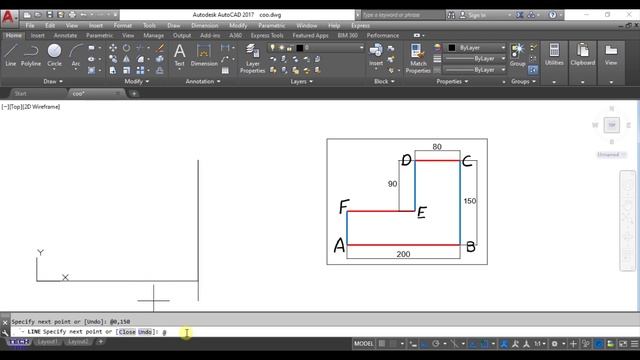Image resolution: width=640 pixels, height=360 pixels.
Task: Select the Polyline tool
Action: 31,55
